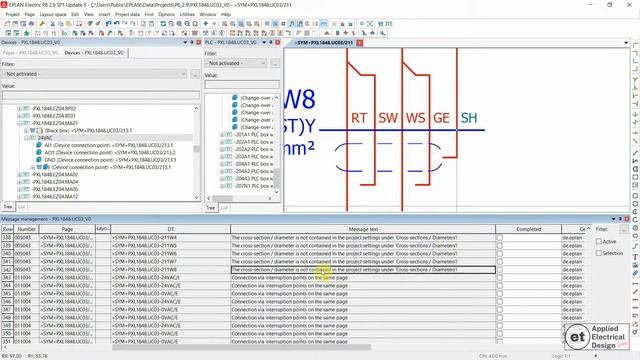Select the T-node connection symbol in right toolbar
This screenshot has width=640, height=360.
coord(636,79)
